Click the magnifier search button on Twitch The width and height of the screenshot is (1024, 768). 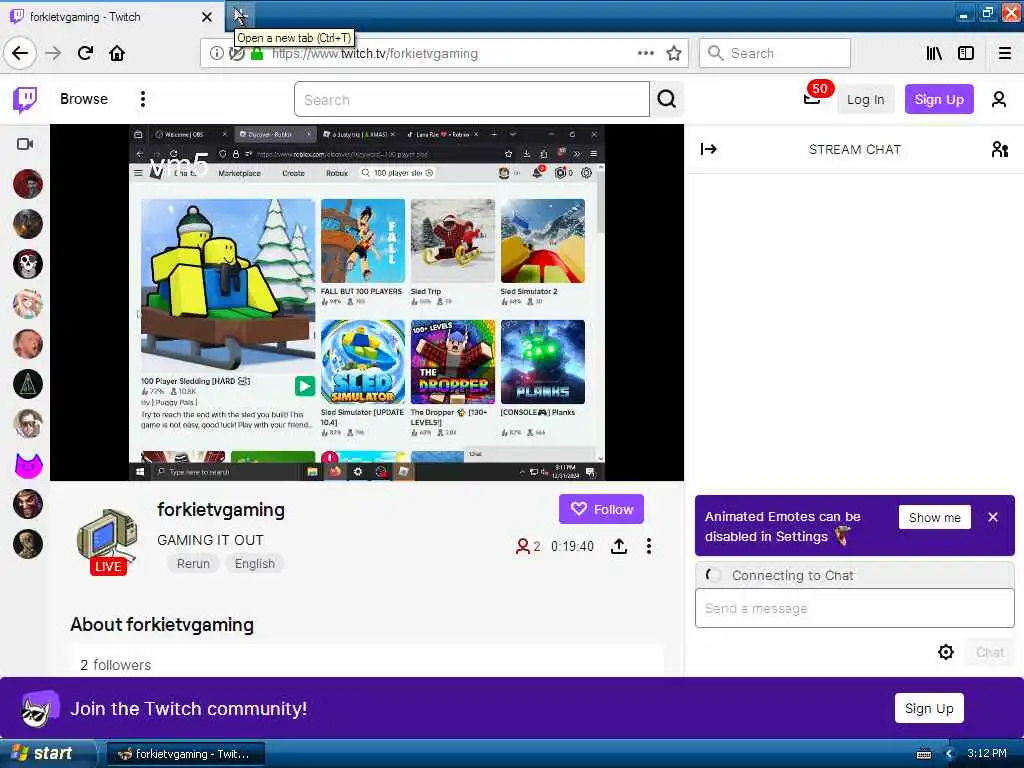tap(667, 99)
